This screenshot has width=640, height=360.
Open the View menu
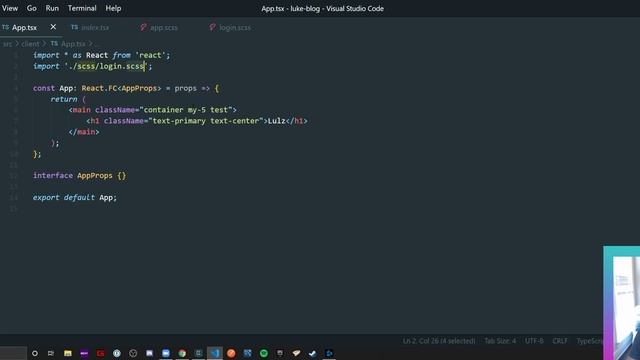(10, 8)
